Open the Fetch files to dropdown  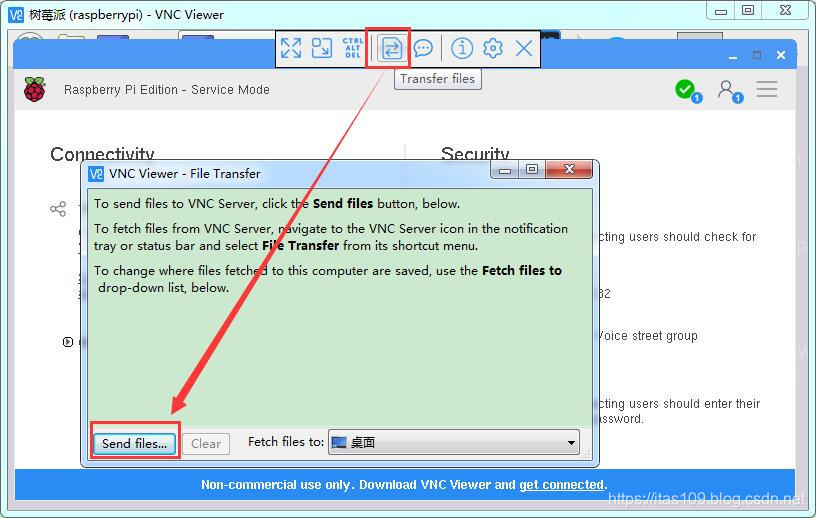pos(454,443)
